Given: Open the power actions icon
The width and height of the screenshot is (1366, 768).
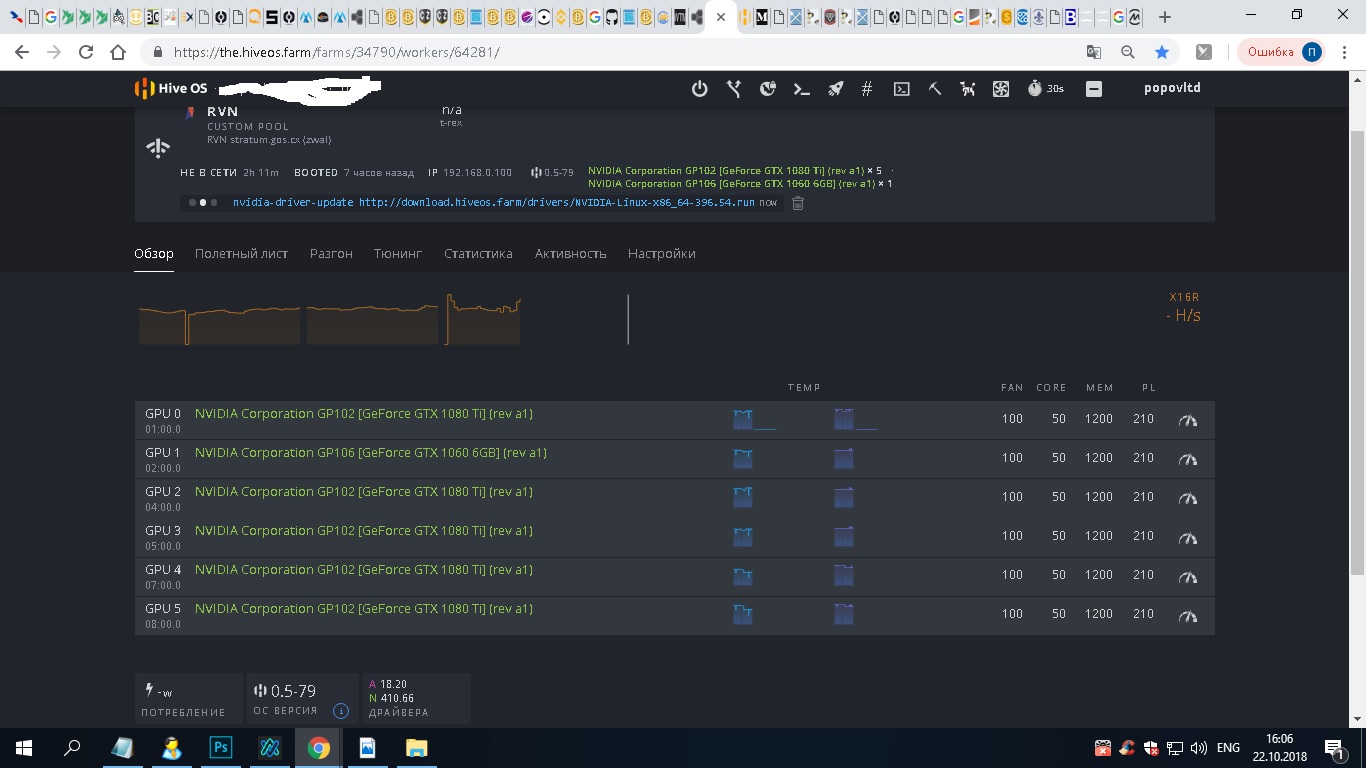Looking at the screenshot, I should (700, 89).
